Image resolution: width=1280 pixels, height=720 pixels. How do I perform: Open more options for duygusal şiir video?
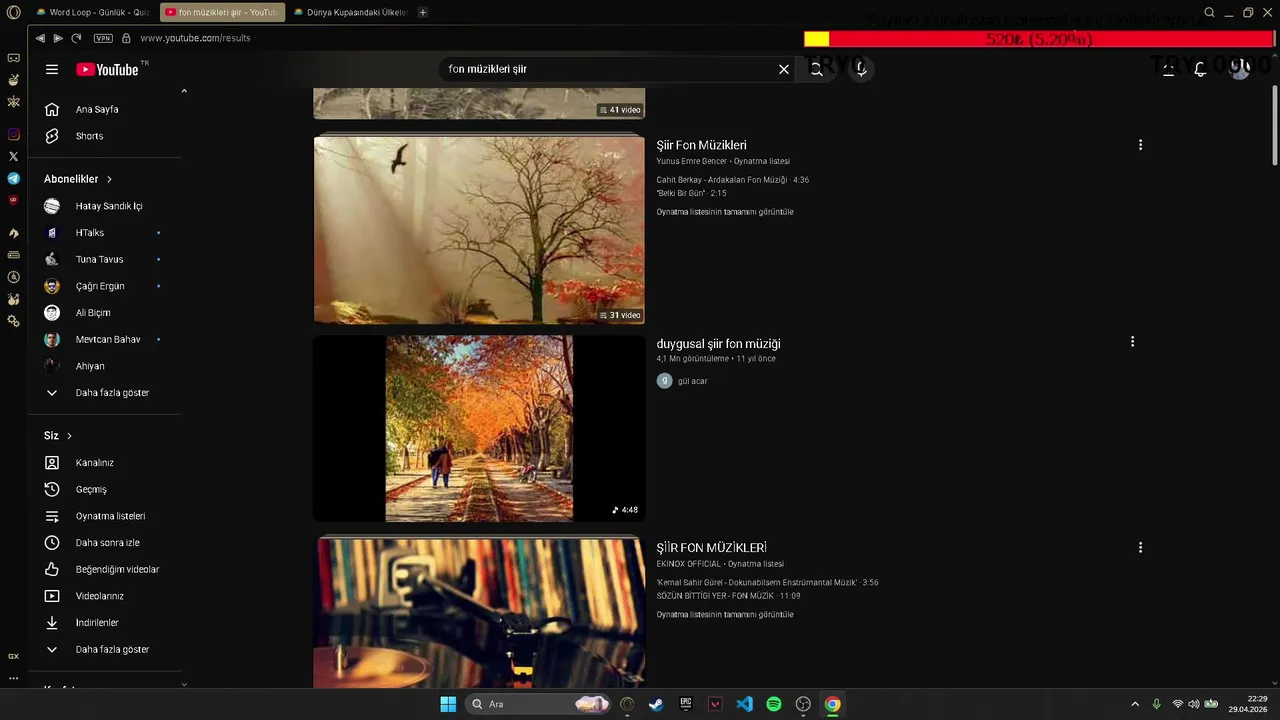[1132, 342]
